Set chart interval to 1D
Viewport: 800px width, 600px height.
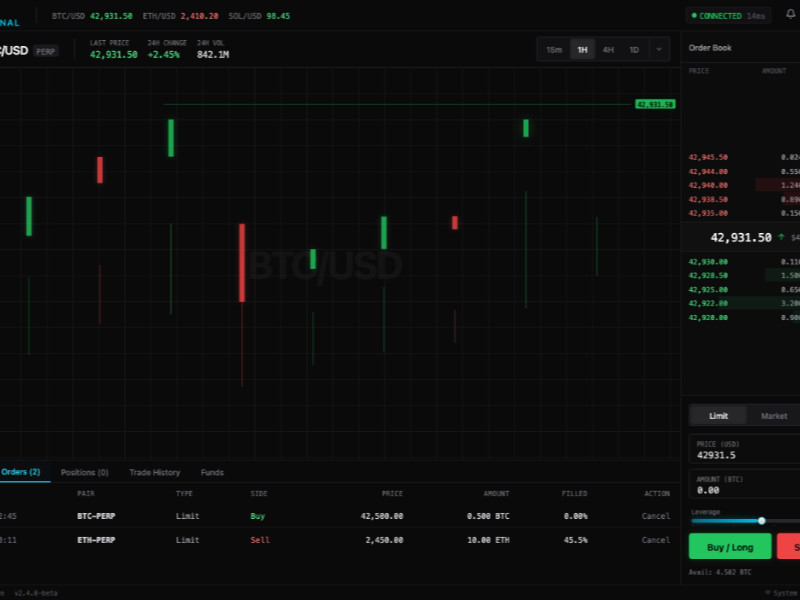pyautogui.click(x=634, y=50)
